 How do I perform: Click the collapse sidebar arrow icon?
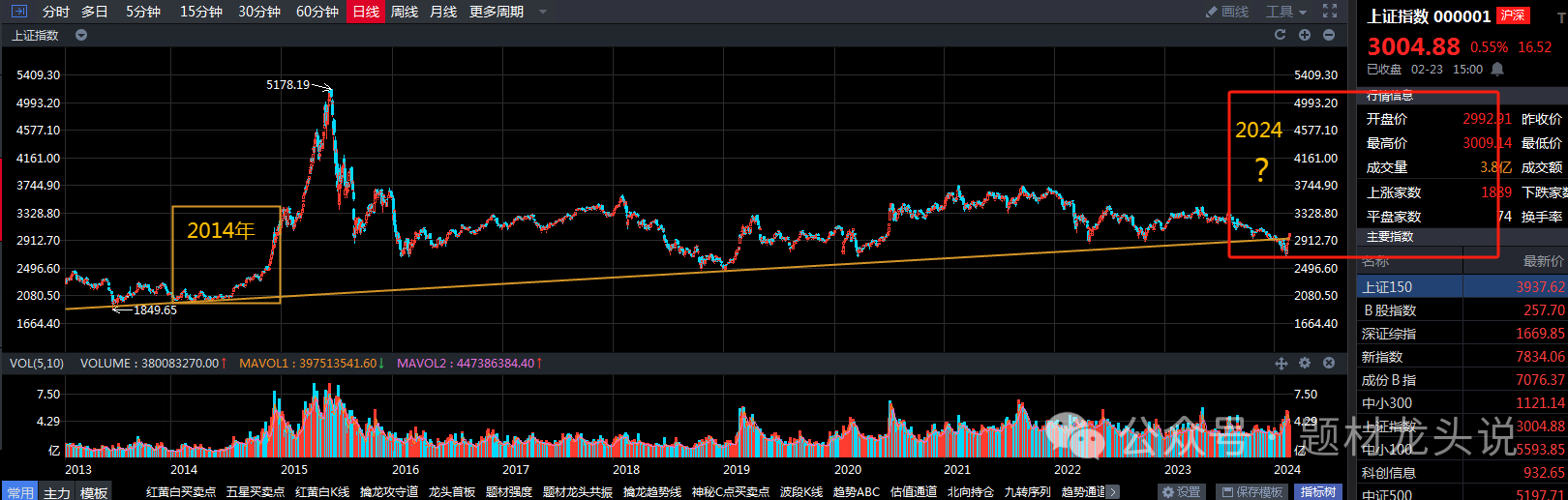point(18,12)
